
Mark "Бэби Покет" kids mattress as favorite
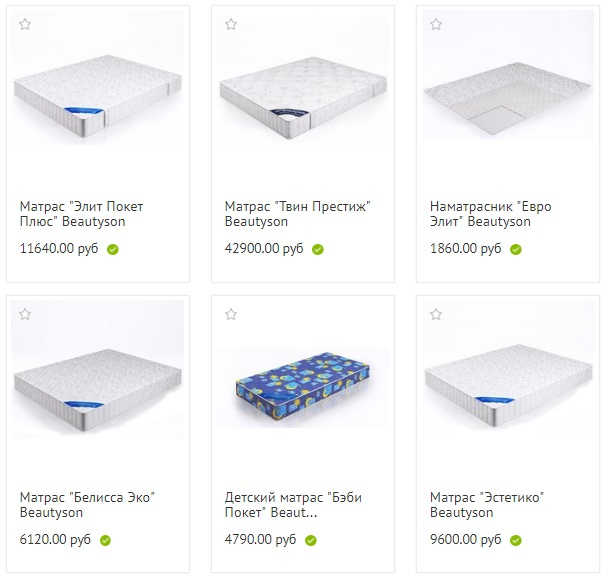pos(231,314)
